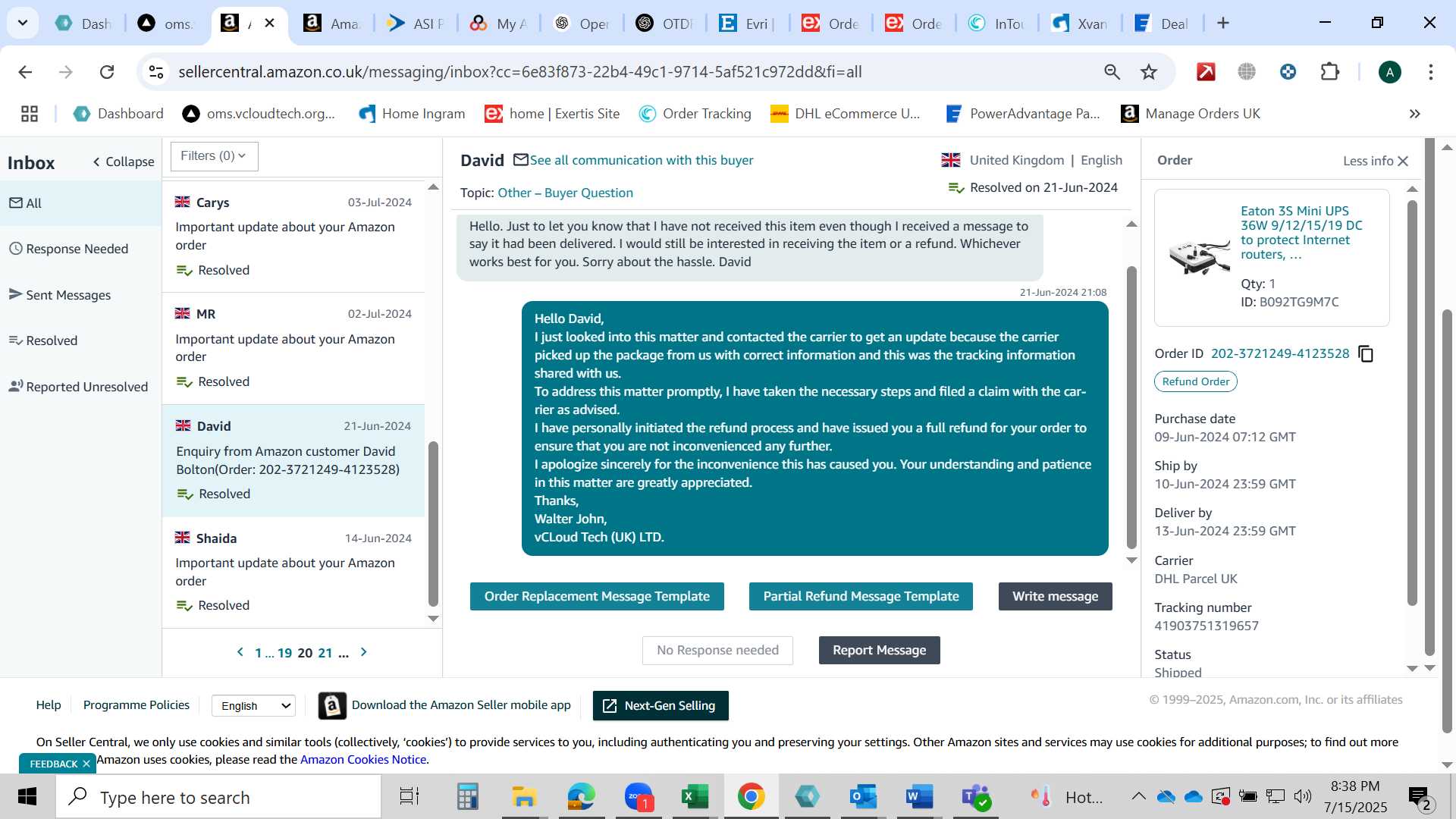Screen dimensions: 1456x819
Task: Click the conversation list scrollbar thumb
Action: (x=433, y=523)
